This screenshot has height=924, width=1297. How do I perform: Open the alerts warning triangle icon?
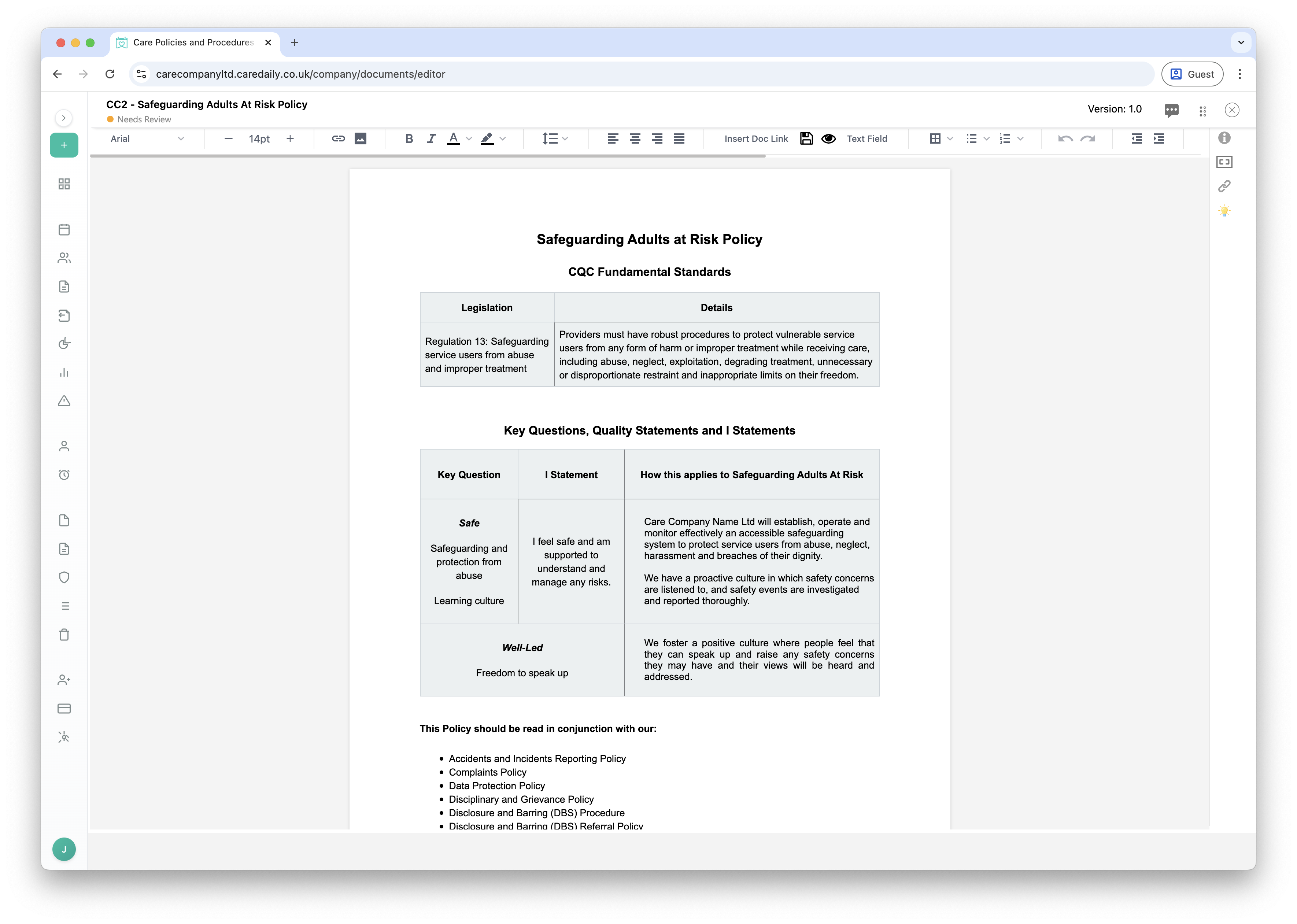click(64, 400)
